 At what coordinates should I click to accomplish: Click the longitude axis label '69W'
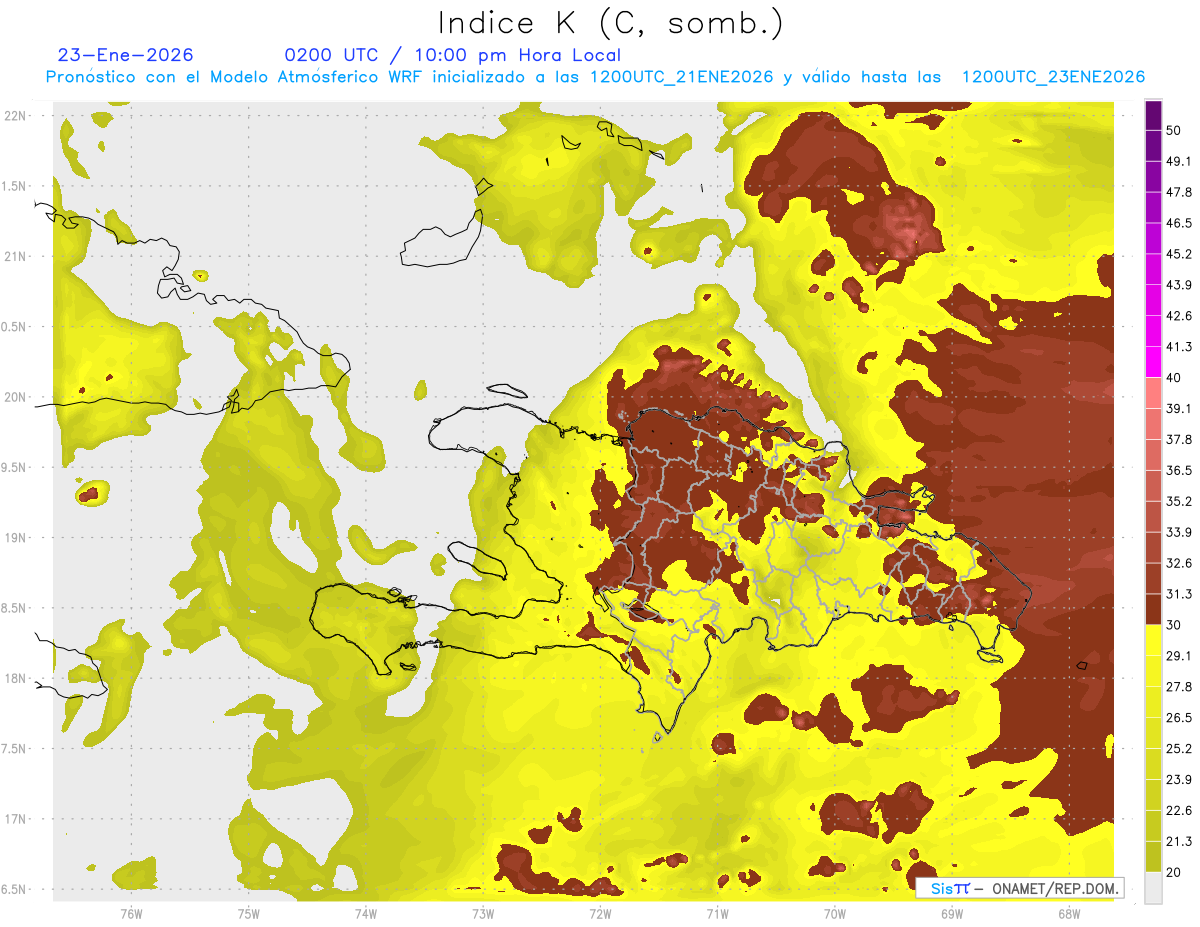(952, 914)
